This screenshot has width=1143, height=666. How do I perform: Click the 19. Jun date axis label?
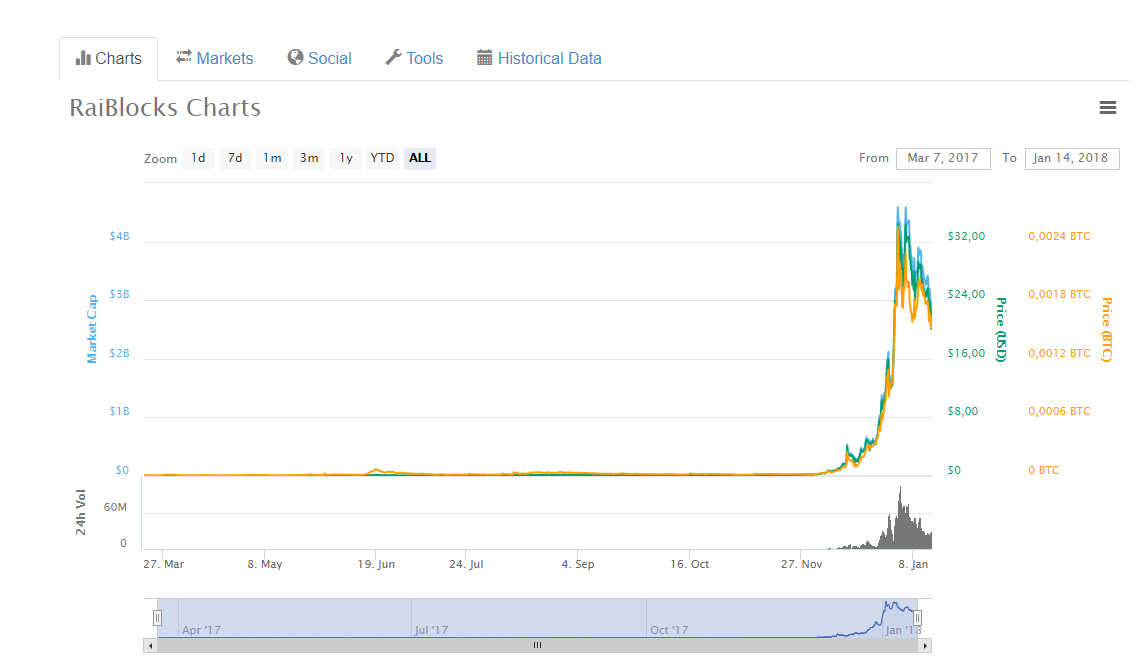point(376,564)
